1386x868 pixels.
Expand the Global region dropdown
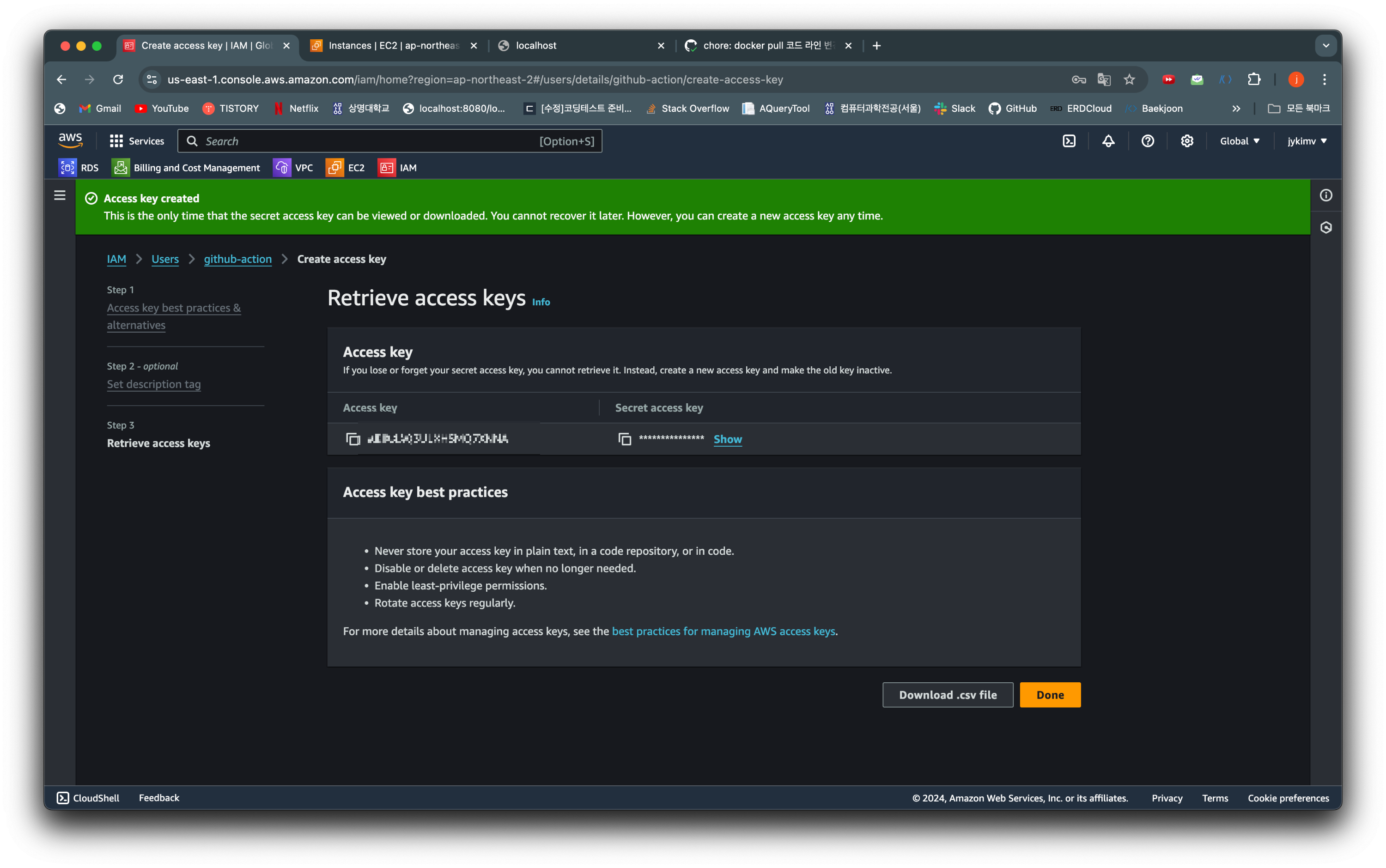pos(1239,141)
